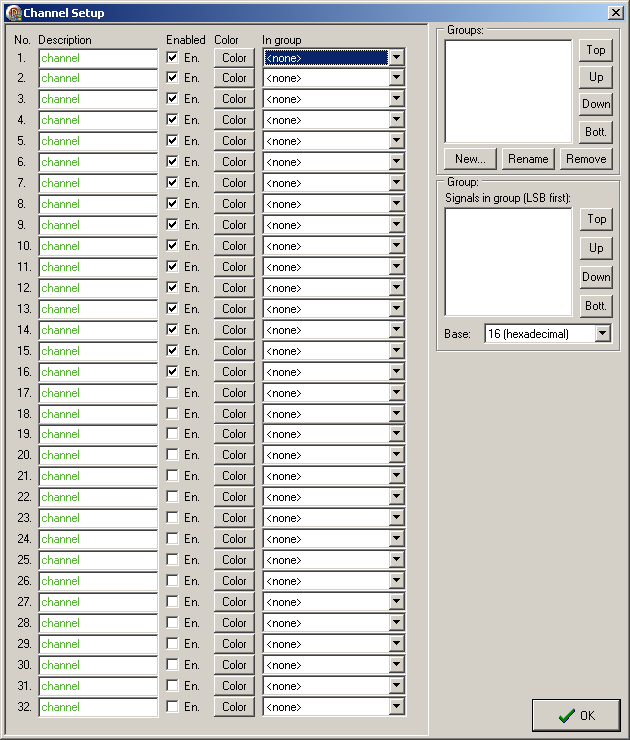This screenshot has width=630, height=740.
Task: Click the Channel Setup title bar icon
Action: (x=14, y=13)
